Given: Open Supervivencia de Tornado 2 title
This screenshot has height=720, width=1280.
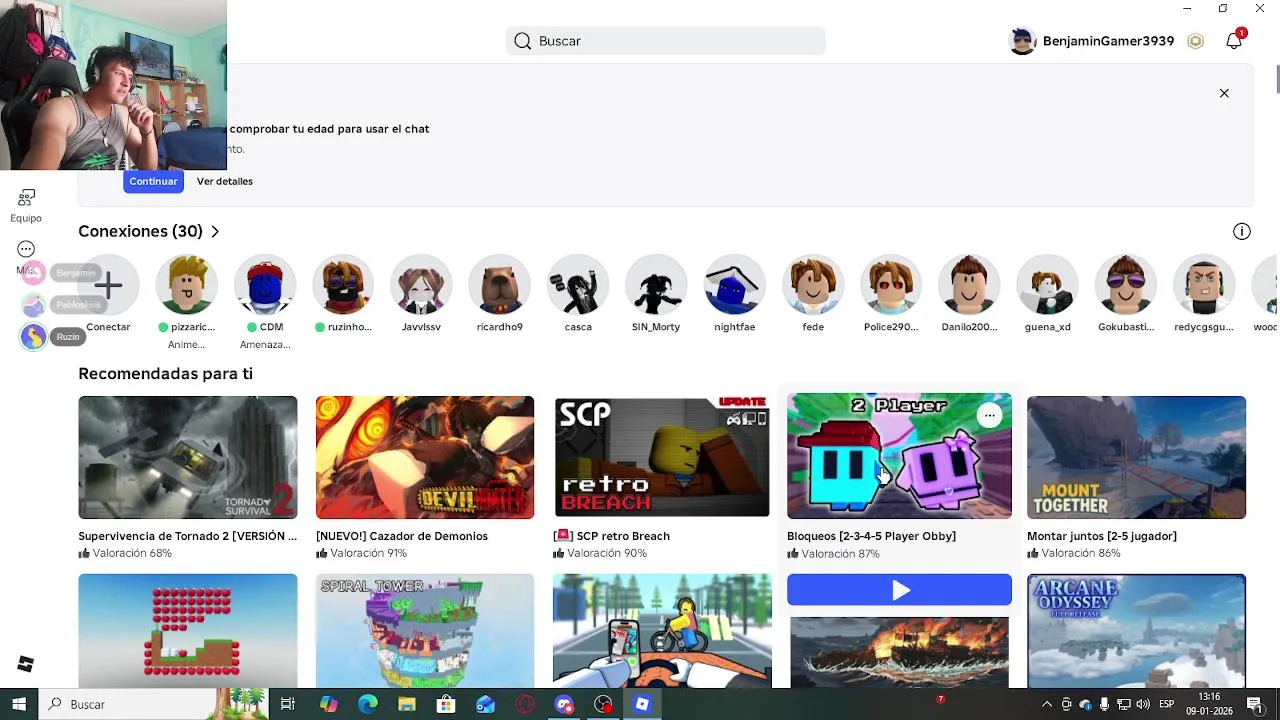Looking at the screenshot, I should pos(188,536).
